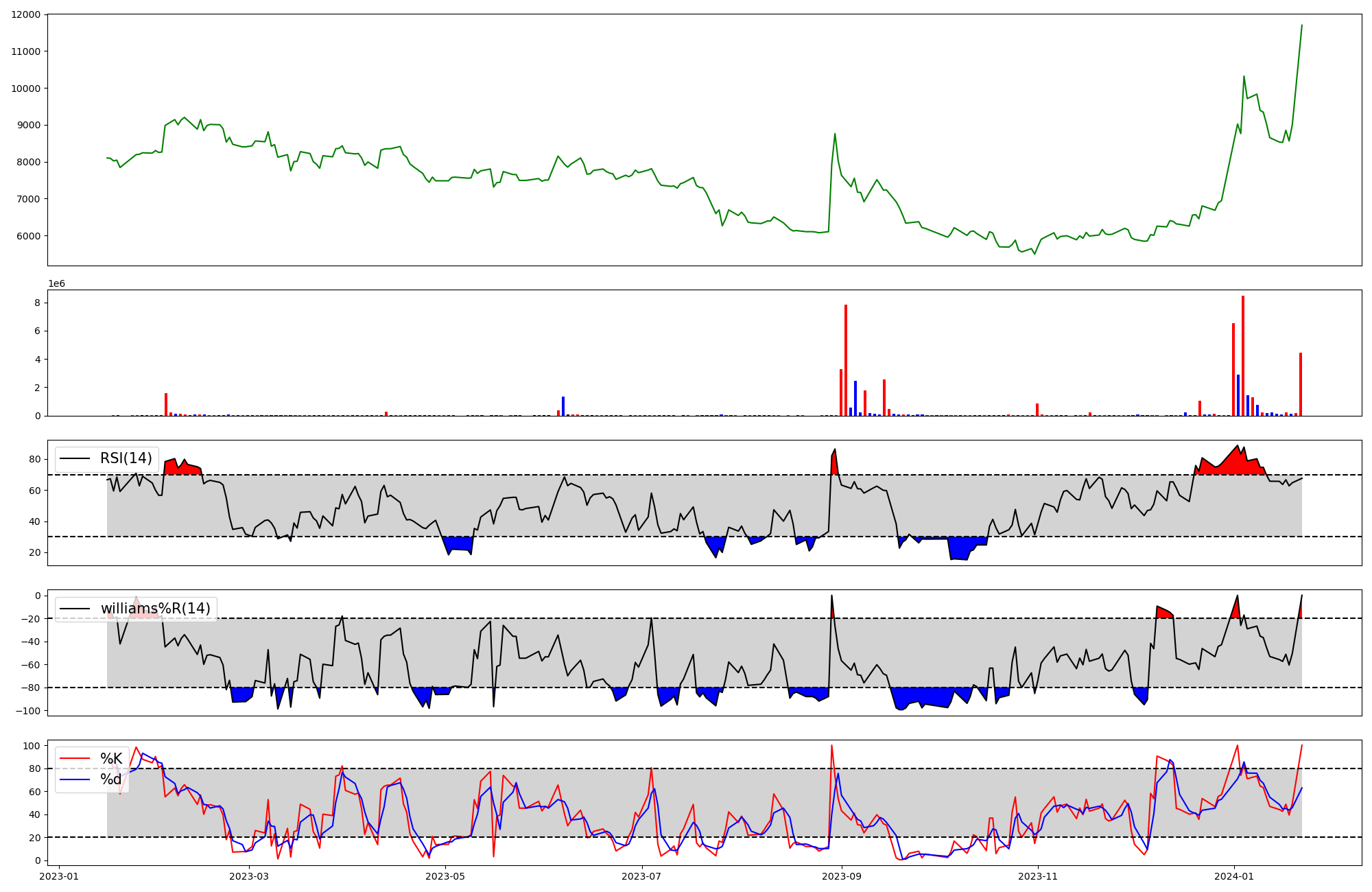Click the 2023-01 x-axis date label

[59, 876]
